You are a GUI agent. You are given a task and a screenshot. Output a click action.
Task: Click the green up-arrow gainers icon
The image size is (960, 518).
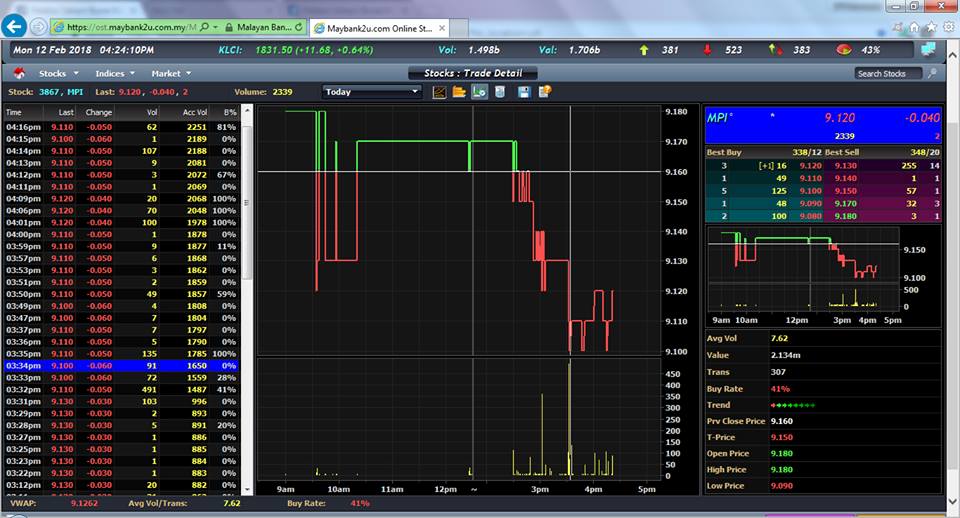pos(643,50)
